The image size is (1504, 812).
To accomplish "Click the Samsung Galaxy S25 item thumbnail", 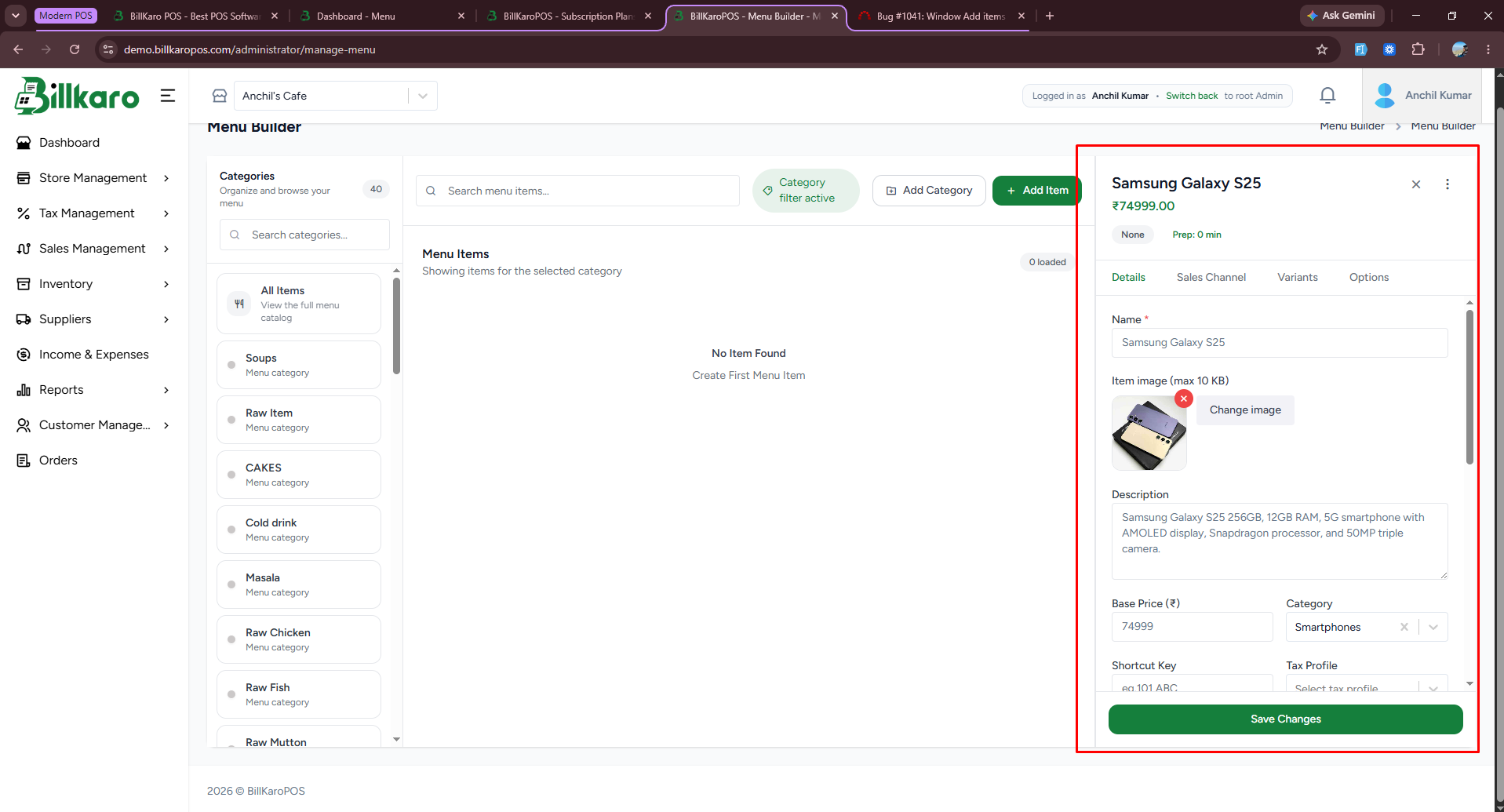I will tap(1149, 433).
